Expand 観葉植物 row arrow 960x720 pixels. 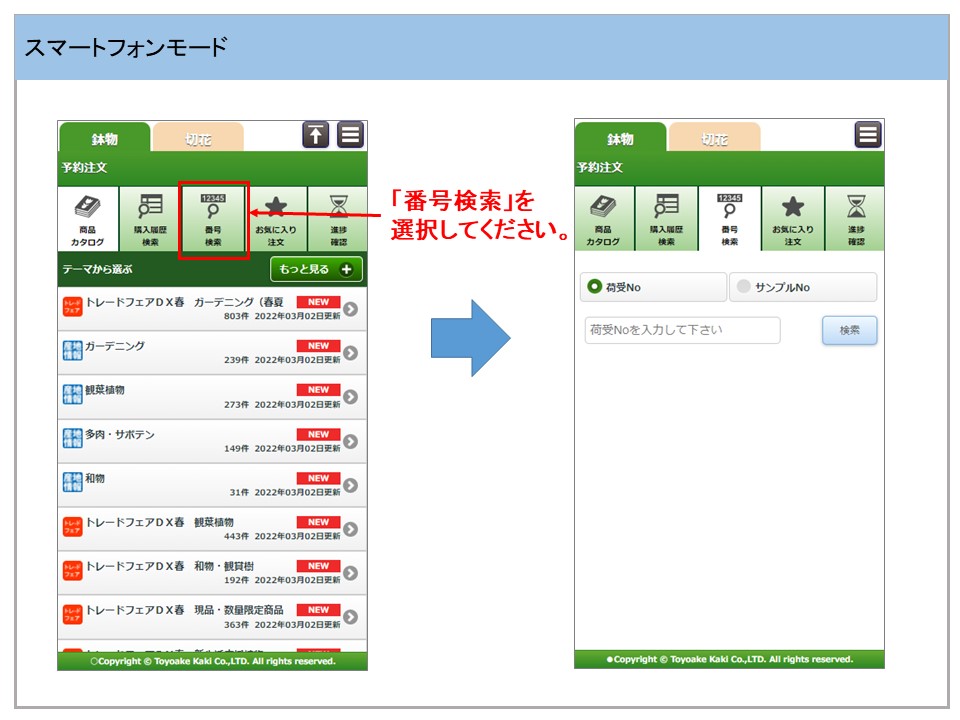tap(350, 397)
